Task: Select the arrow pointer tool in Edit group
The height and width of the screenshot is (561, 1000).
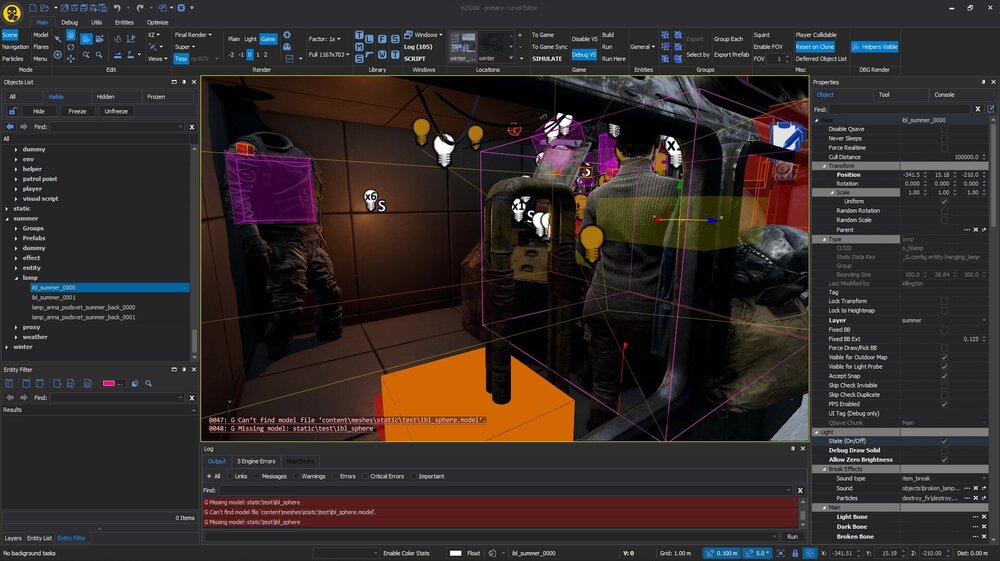Action: [x=58, y=39]
